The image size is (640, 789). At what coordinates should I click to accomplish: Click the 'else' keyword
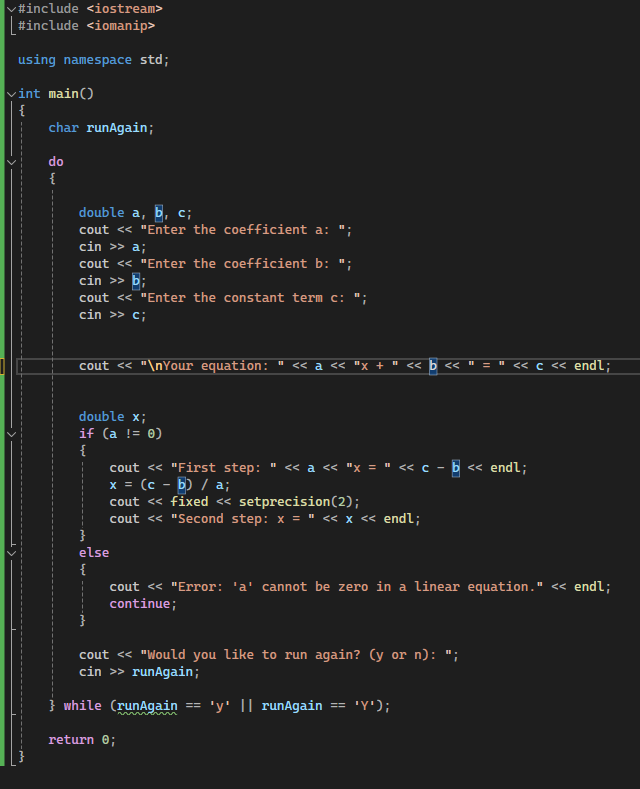coord(94,553)
